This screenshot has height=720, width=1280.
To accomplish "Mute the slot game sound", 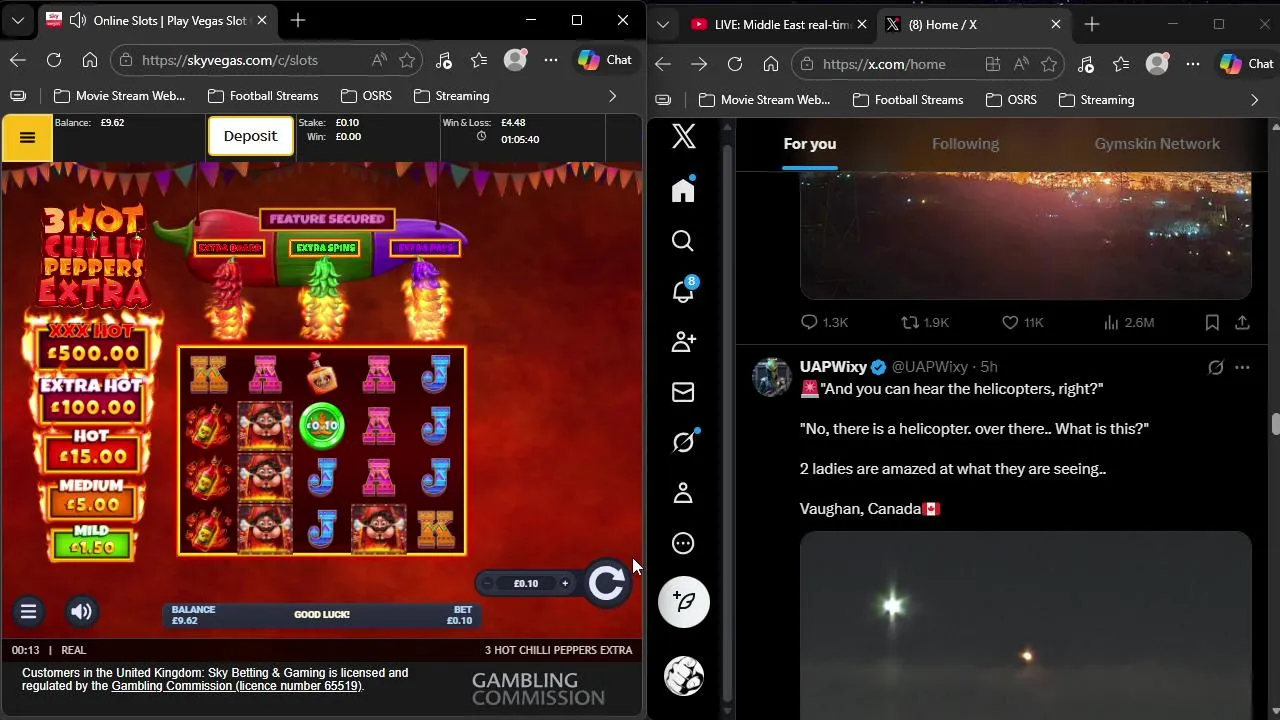I will click(82, 612).
